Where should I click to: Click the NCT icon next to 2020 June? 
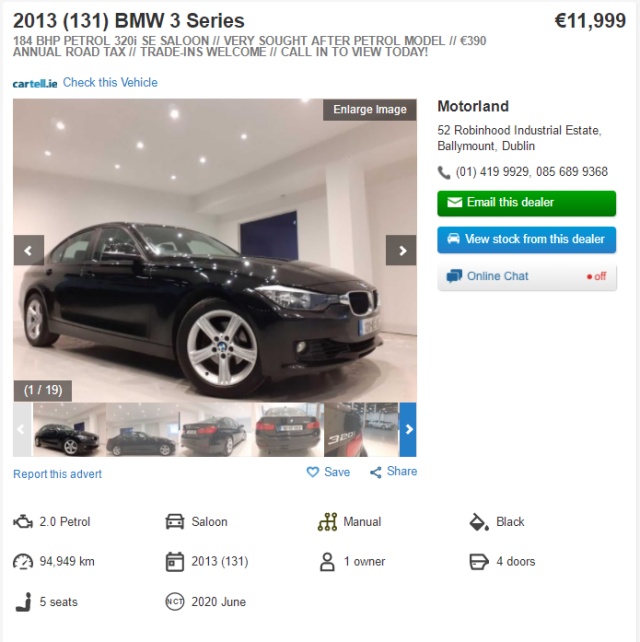click(175, 601)
